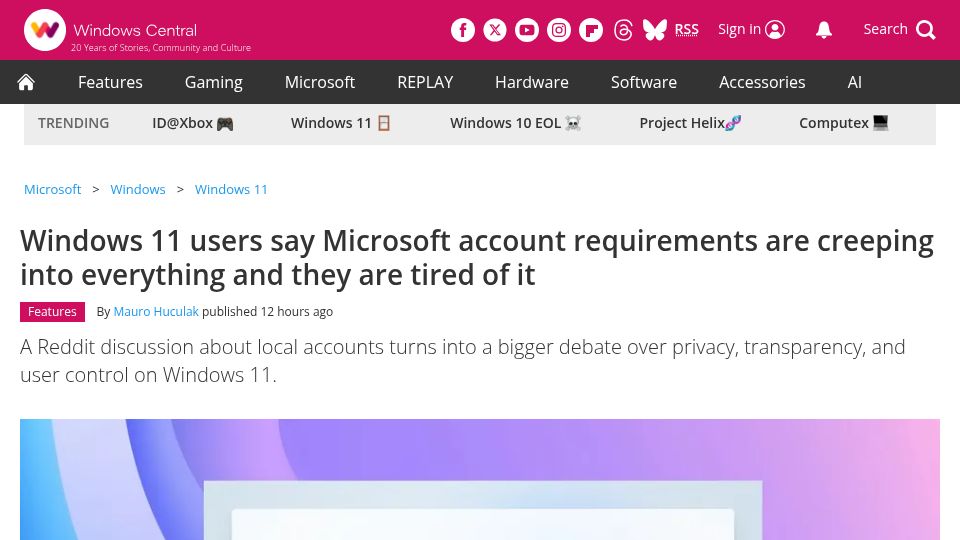Screen dimensions: 960x540
Task: Go to the Home icon
Action: coord(26,82)
